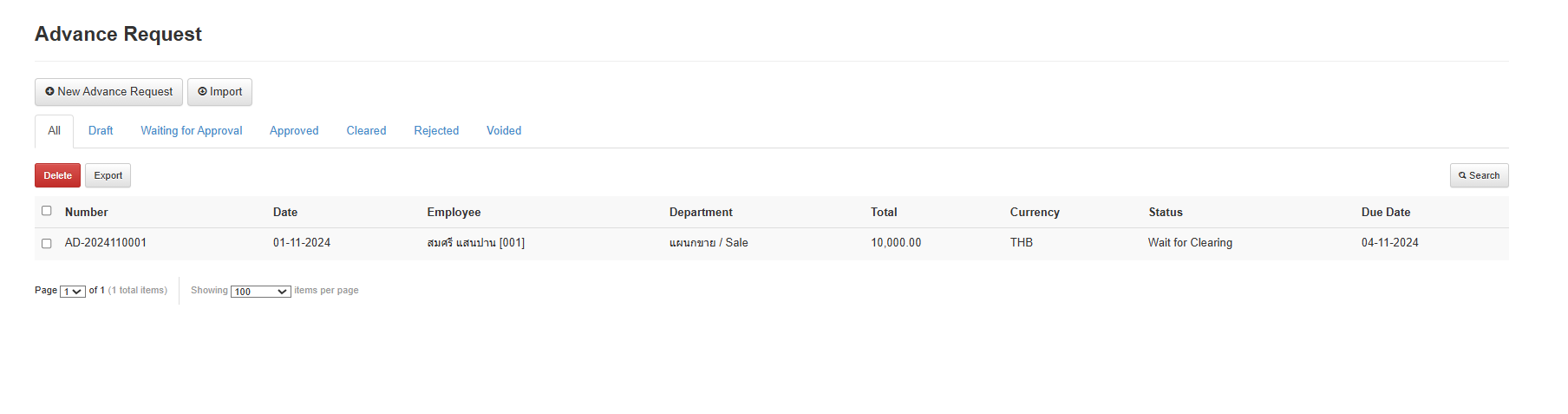Click the magnifier icon in Search button
Viewport: 1568px width, 414px height.
(1462, 175)
